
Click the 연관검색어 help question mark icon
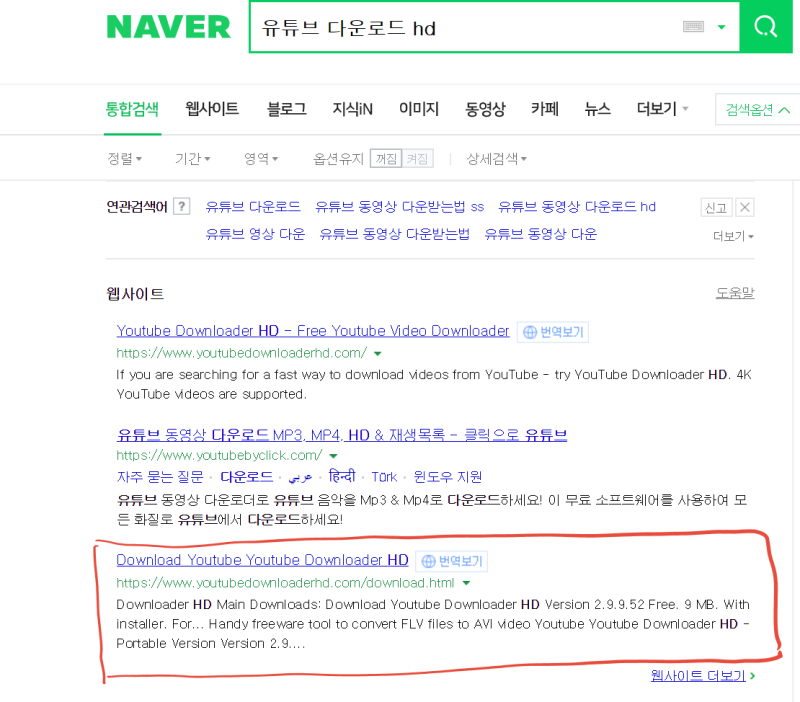click(182, 207)
